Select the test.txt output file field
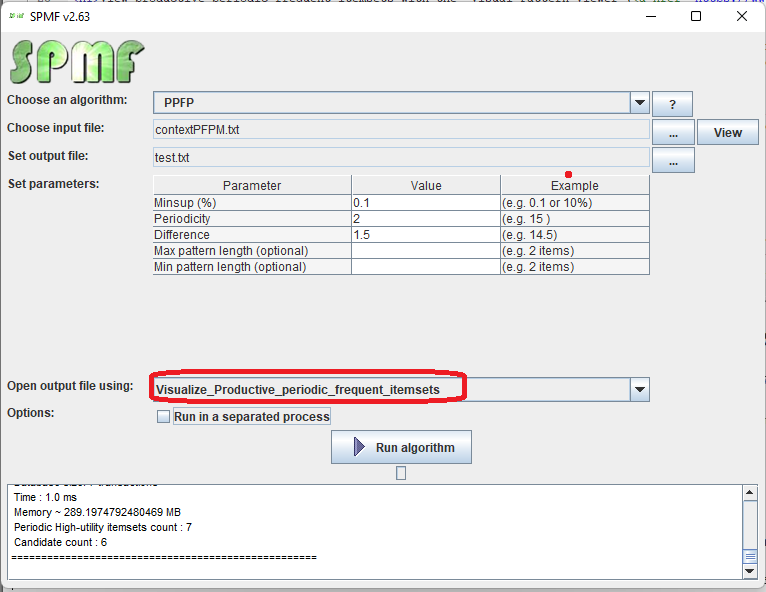The width and height of the screenshot is (766, 592). (400, 157)
